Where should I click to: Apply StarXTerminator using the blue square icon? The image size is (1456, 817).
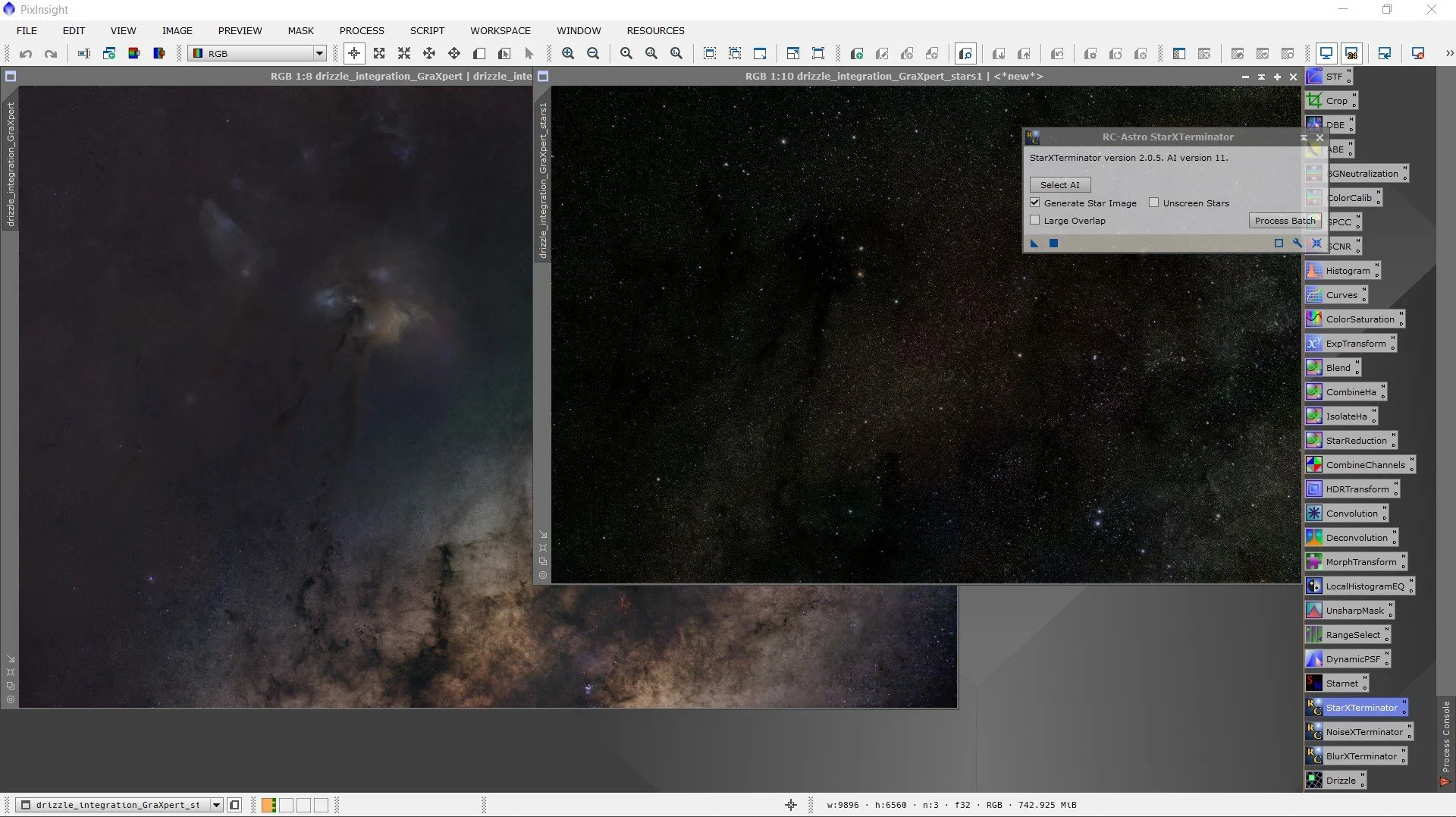click(1053, 244)
